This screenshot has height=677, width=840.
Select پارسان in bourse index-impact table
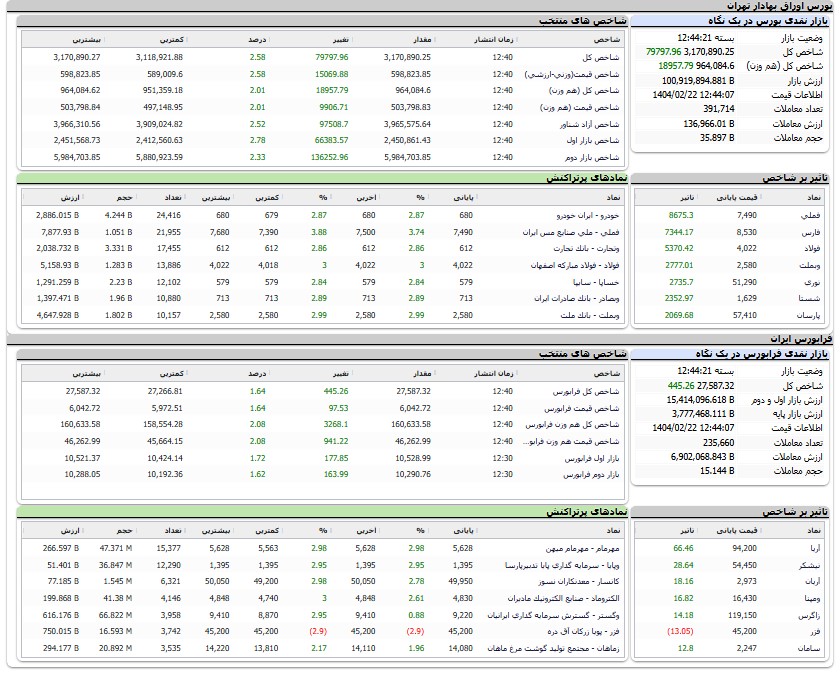(808, 315)
